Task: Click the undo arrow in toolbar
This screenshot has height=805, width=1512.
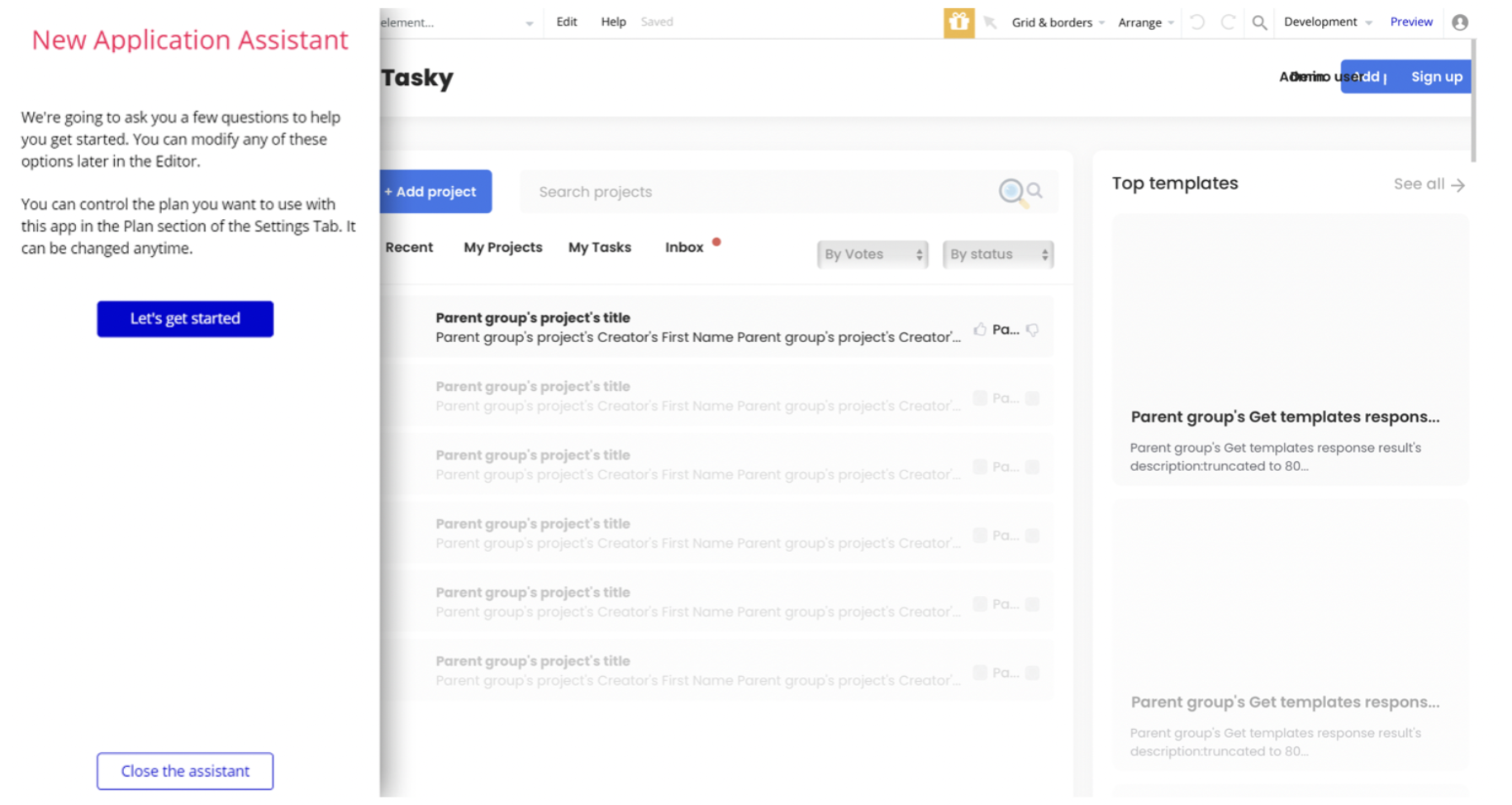Action: pyautogui.click(x=1197, y=22)
